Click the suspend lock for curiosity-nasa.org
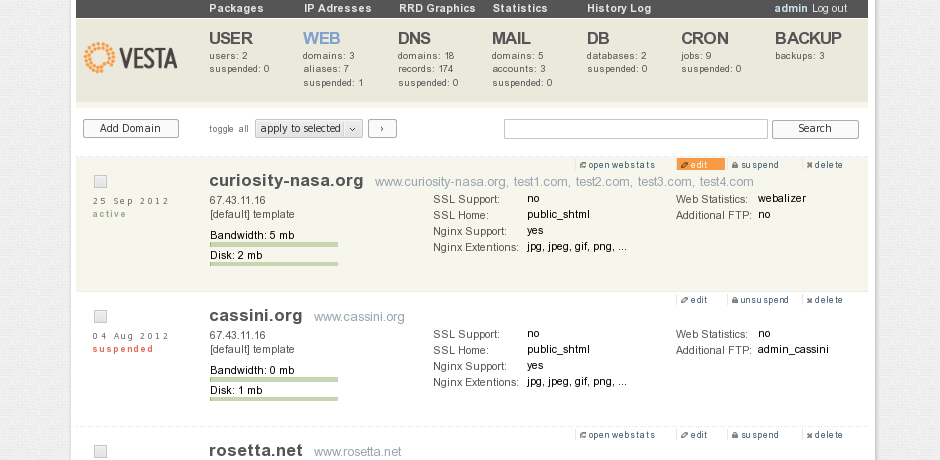This screenshot has width=940, height=460. tap(755, 165)
